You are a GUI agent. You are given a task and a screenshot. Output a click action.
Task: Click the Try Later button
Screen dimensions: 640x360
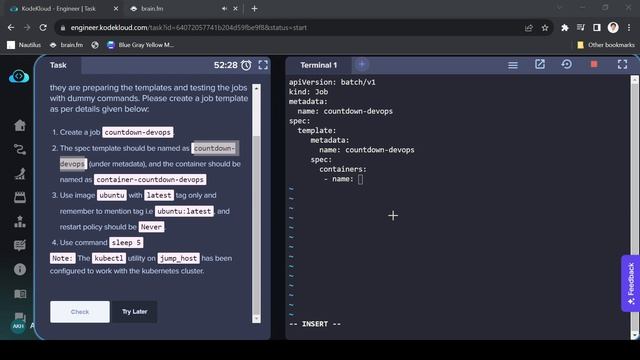tap(134, 312)
